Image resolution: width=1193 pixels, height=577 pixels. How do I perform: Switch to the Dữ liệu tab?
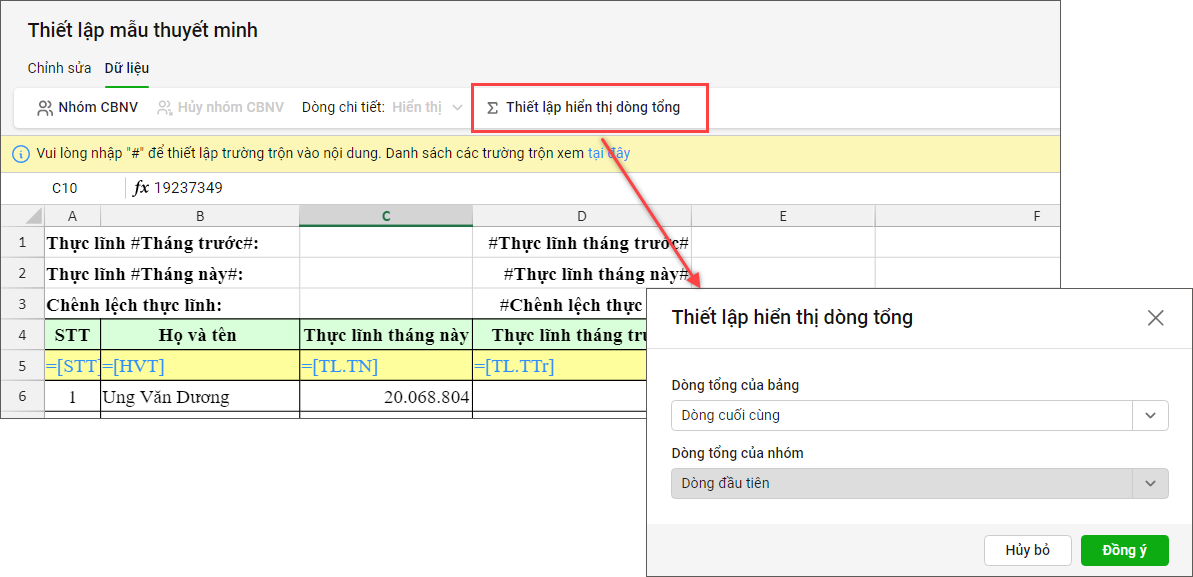coord(127,68)
